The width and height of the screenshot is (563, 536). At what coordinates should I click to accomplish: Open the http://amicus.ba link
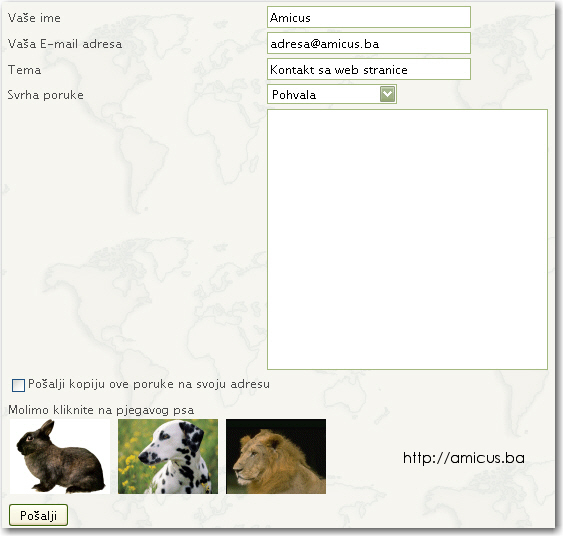coord(464,458)
